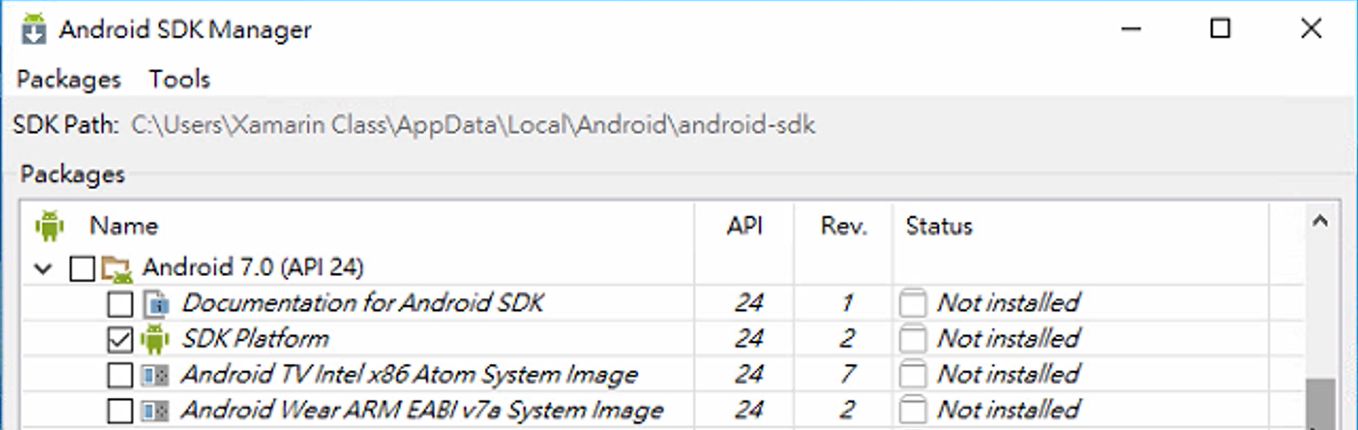Click the Android Wear system image icon

click(x=155, y=411)
